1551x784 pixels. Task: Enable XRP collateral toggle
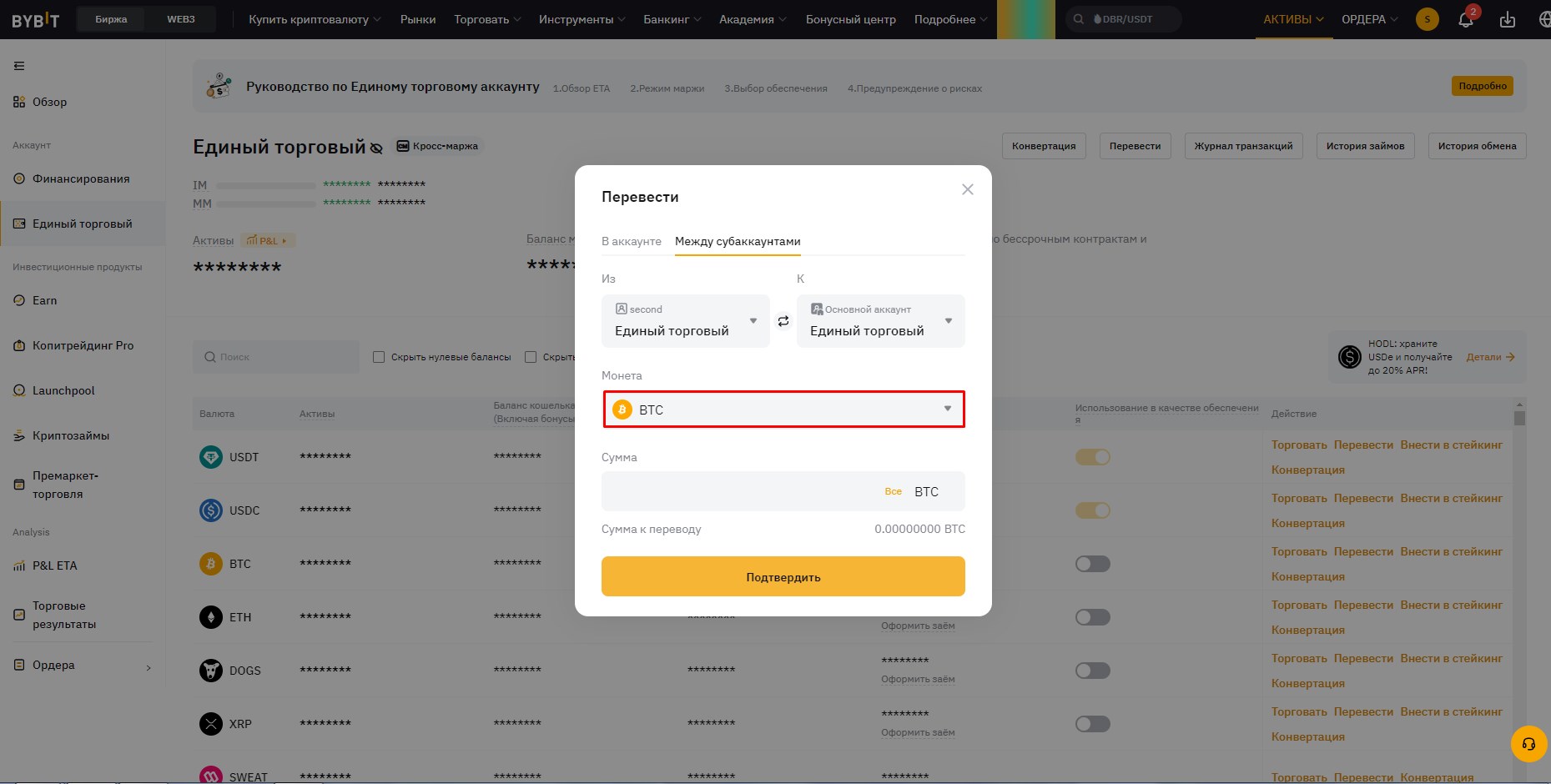1093,724
